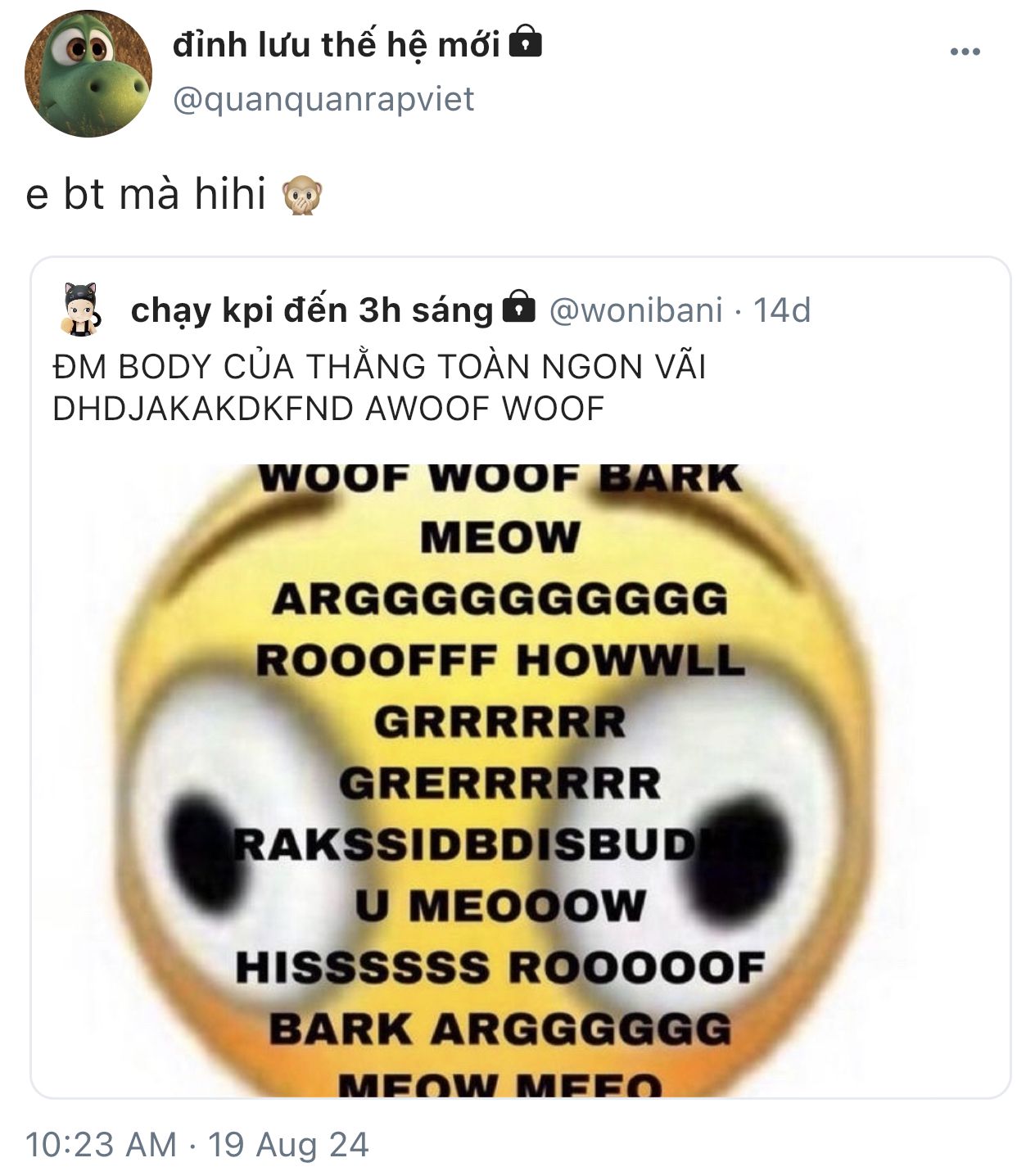Viewport: 1017px width, 1176px height.
Task: Click the 10:23 AM timestamp
Action: [x=102, y=1144]
